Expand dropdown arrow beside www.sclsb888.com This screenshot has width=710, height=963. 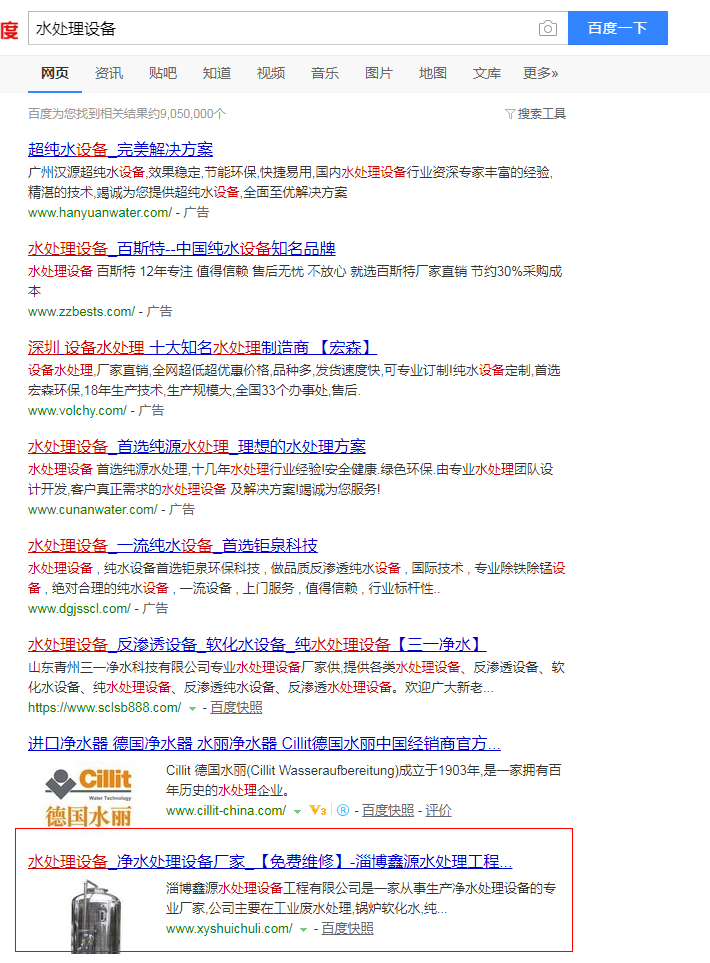[192, 708]
